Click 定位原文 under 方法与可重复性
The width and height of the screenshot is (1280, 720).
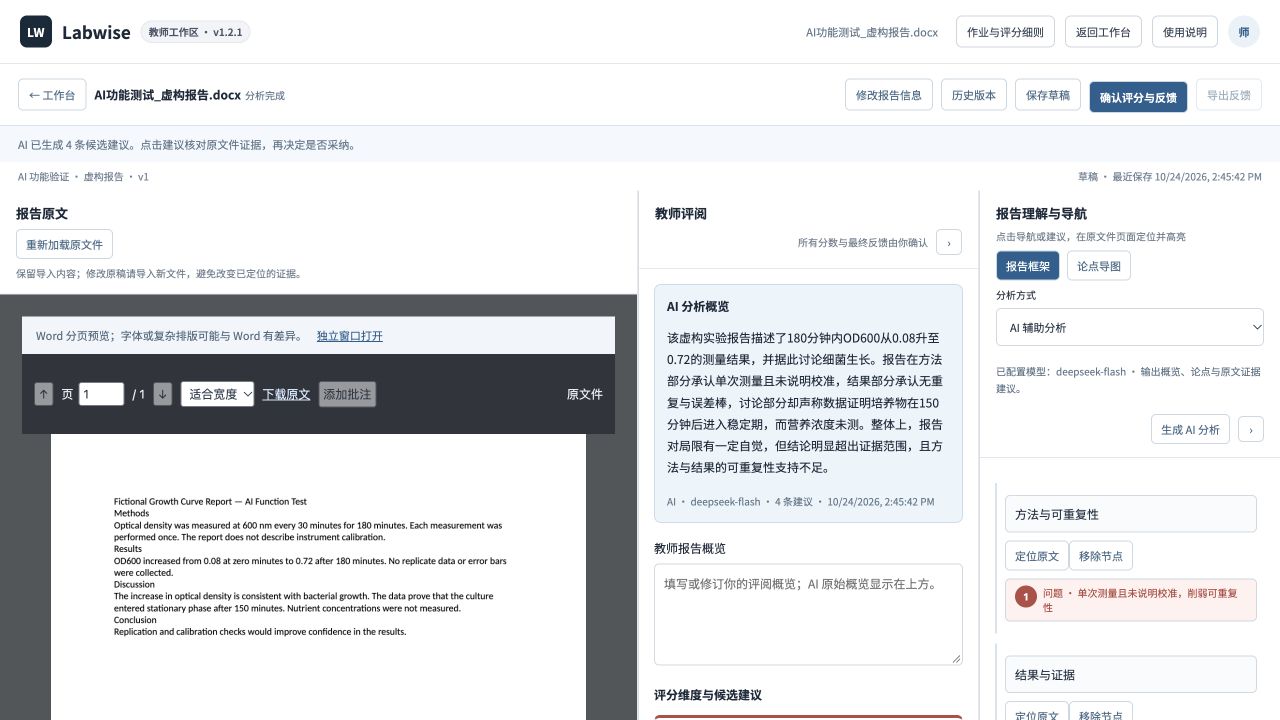pyautogui.click(x=1037, y=556)
